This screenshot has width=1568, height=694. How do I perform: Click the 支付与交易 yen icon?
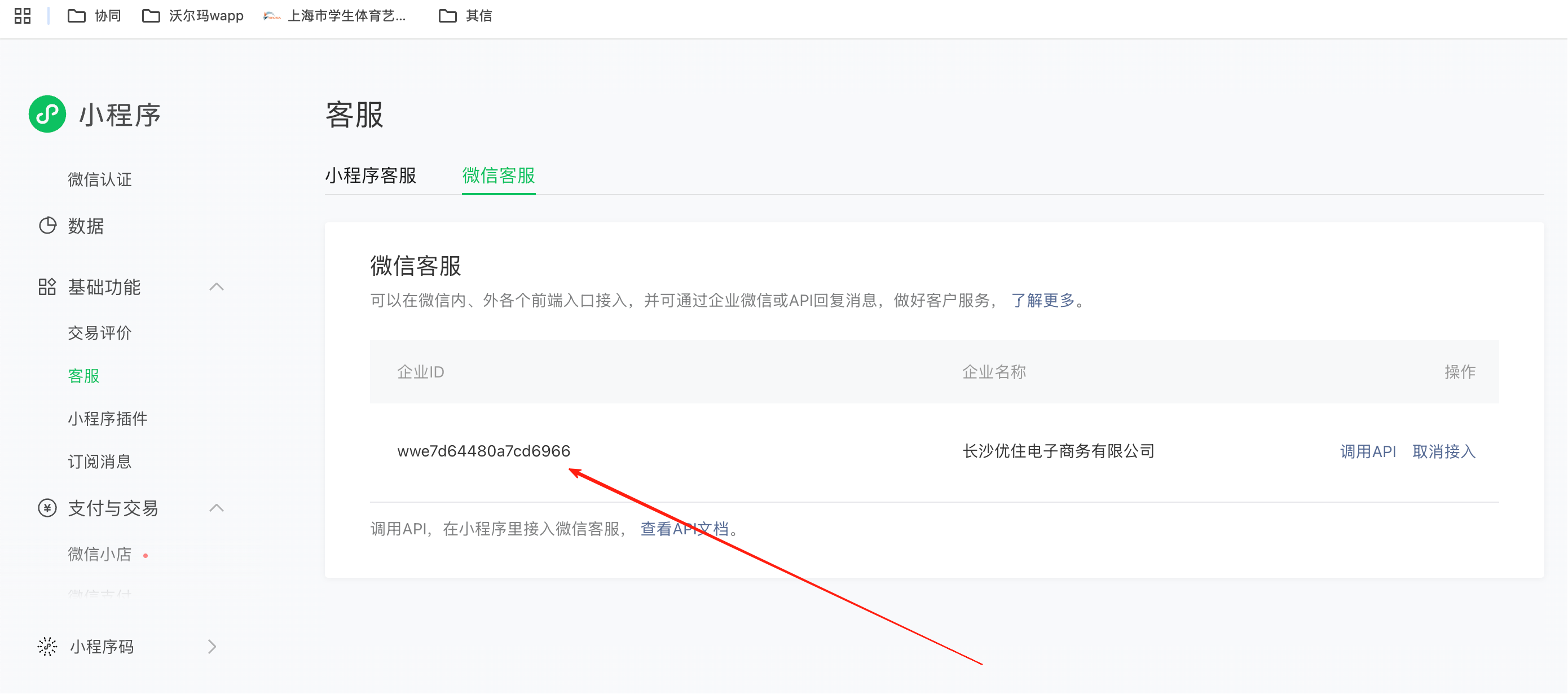point(47,508)
